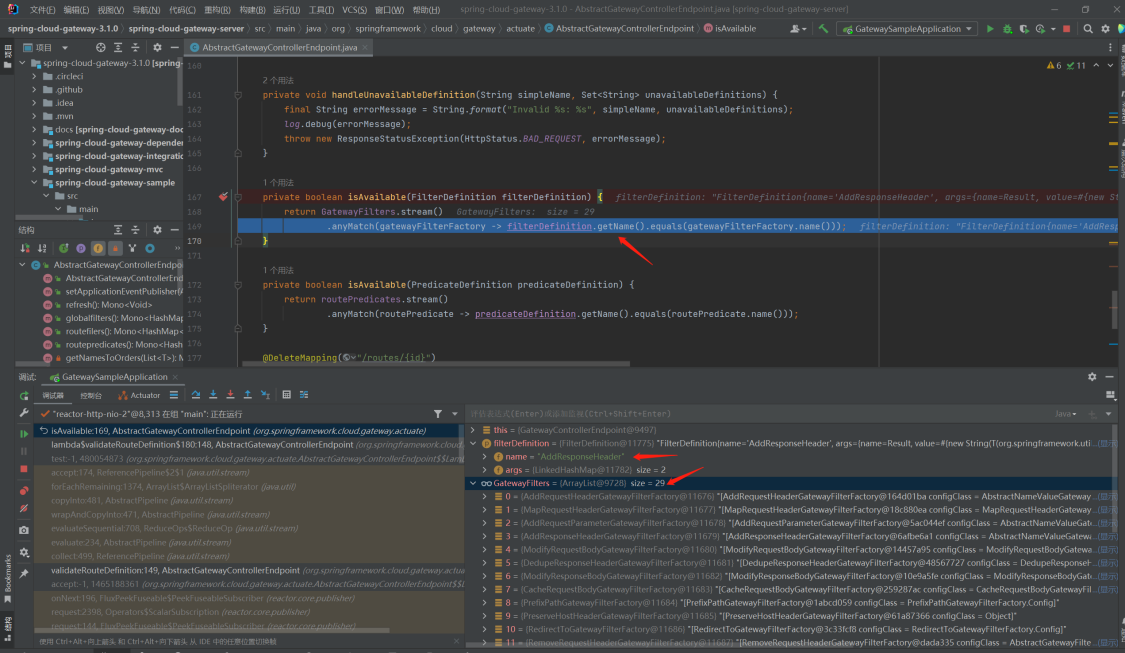Resume program with the debug panel play icon

click(x=24, y=434)
